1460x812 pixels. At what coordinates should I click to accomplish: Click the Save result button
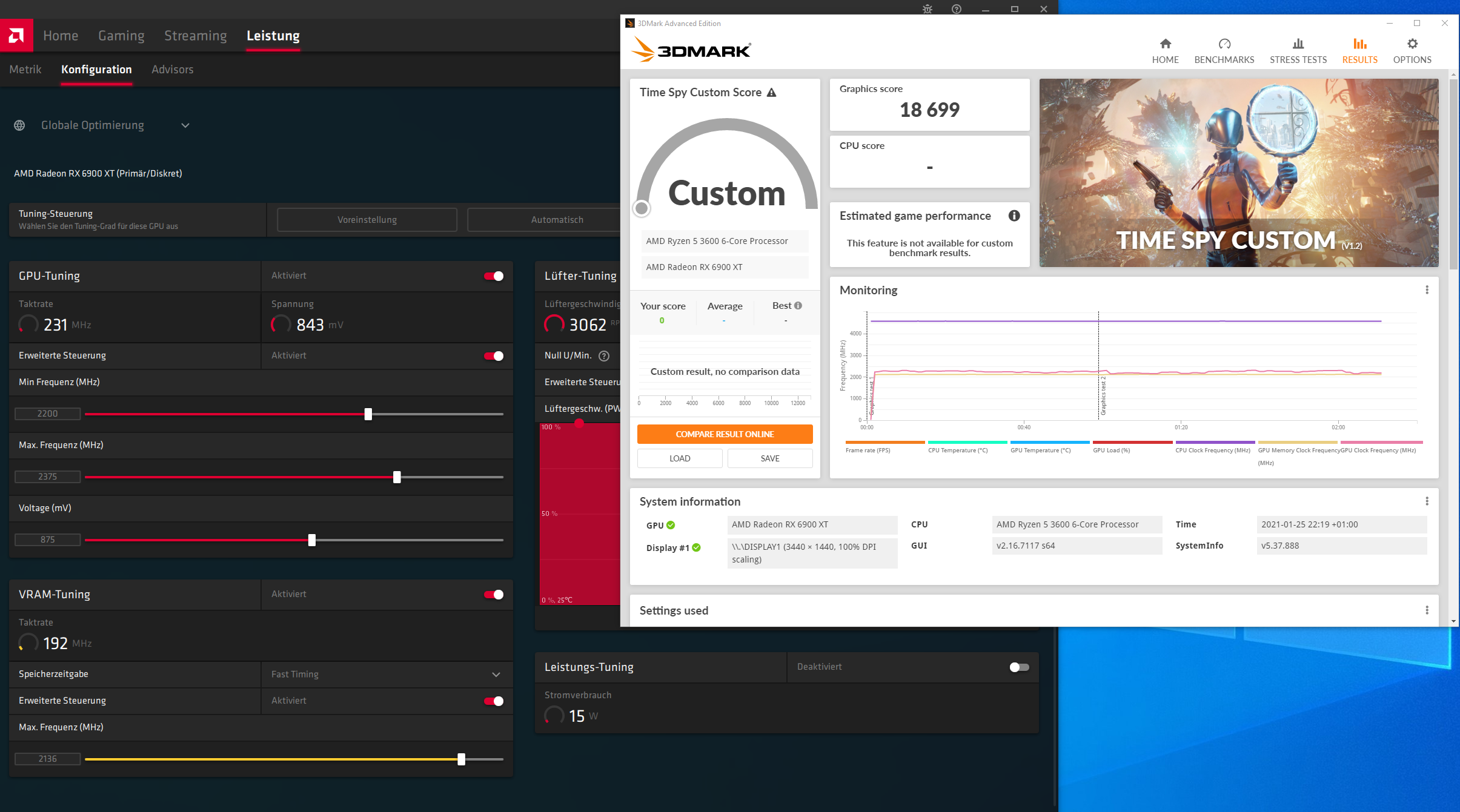769,458
